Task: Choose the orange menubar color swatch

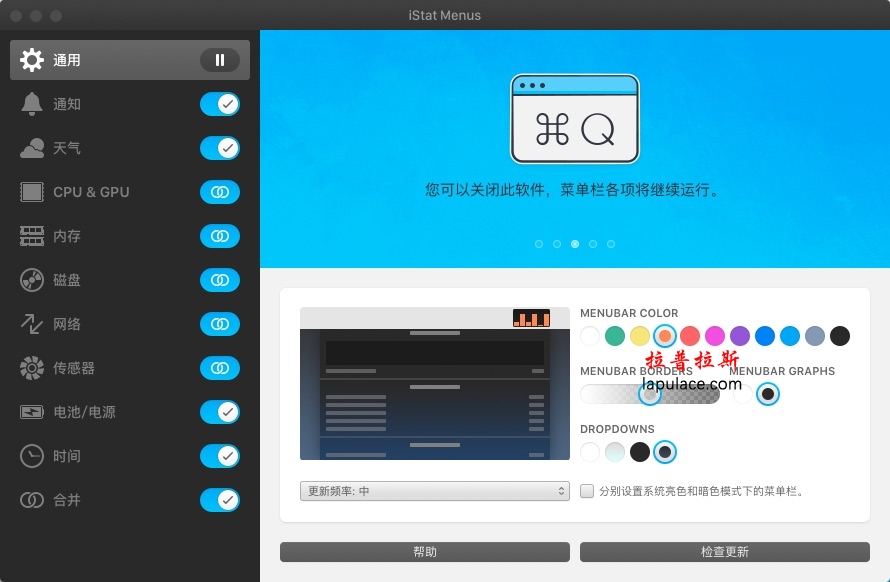Action: pyautogui.click(x=665, y=336)
